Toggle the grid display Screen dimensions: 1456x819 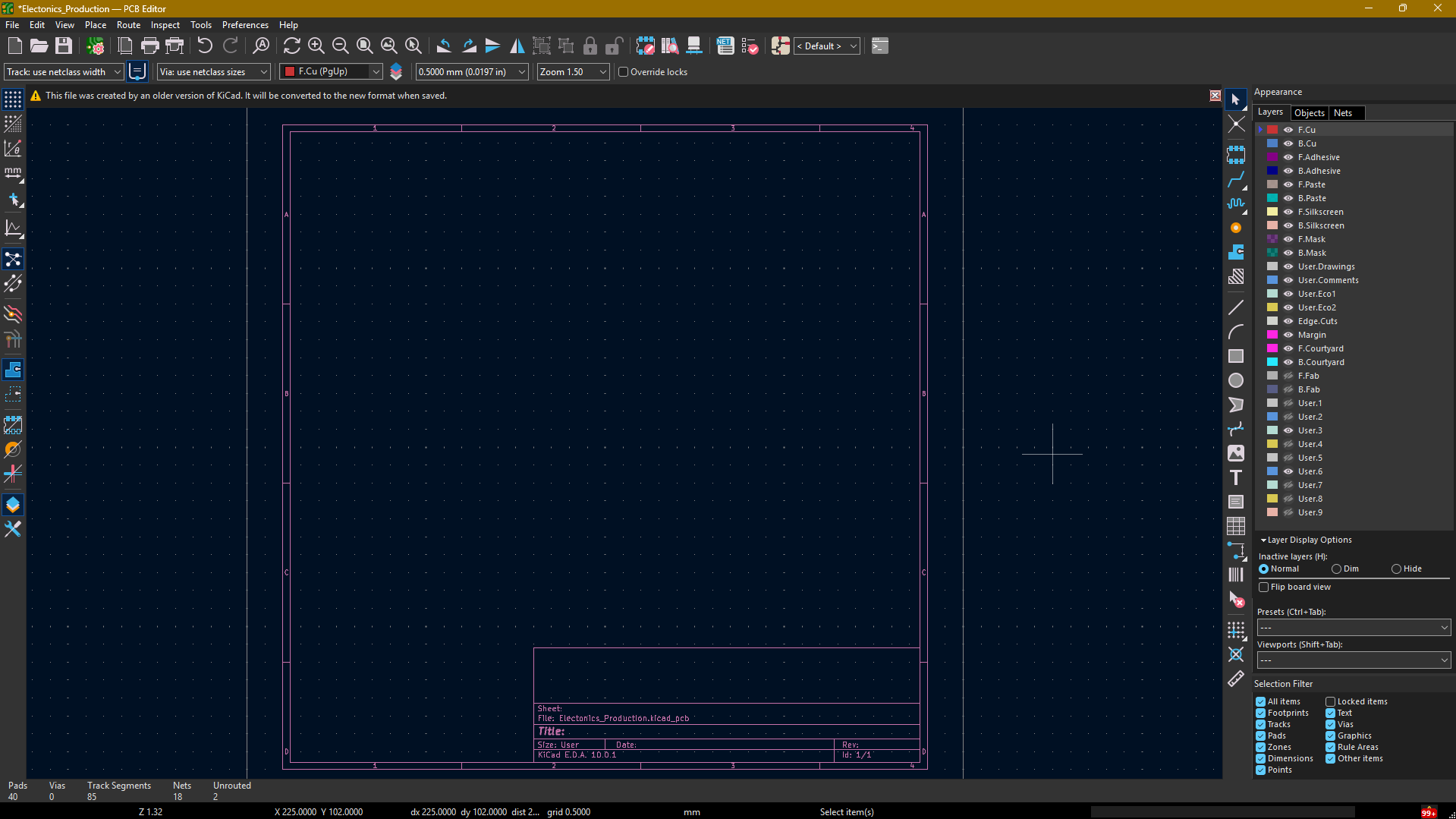pos(13,99)
